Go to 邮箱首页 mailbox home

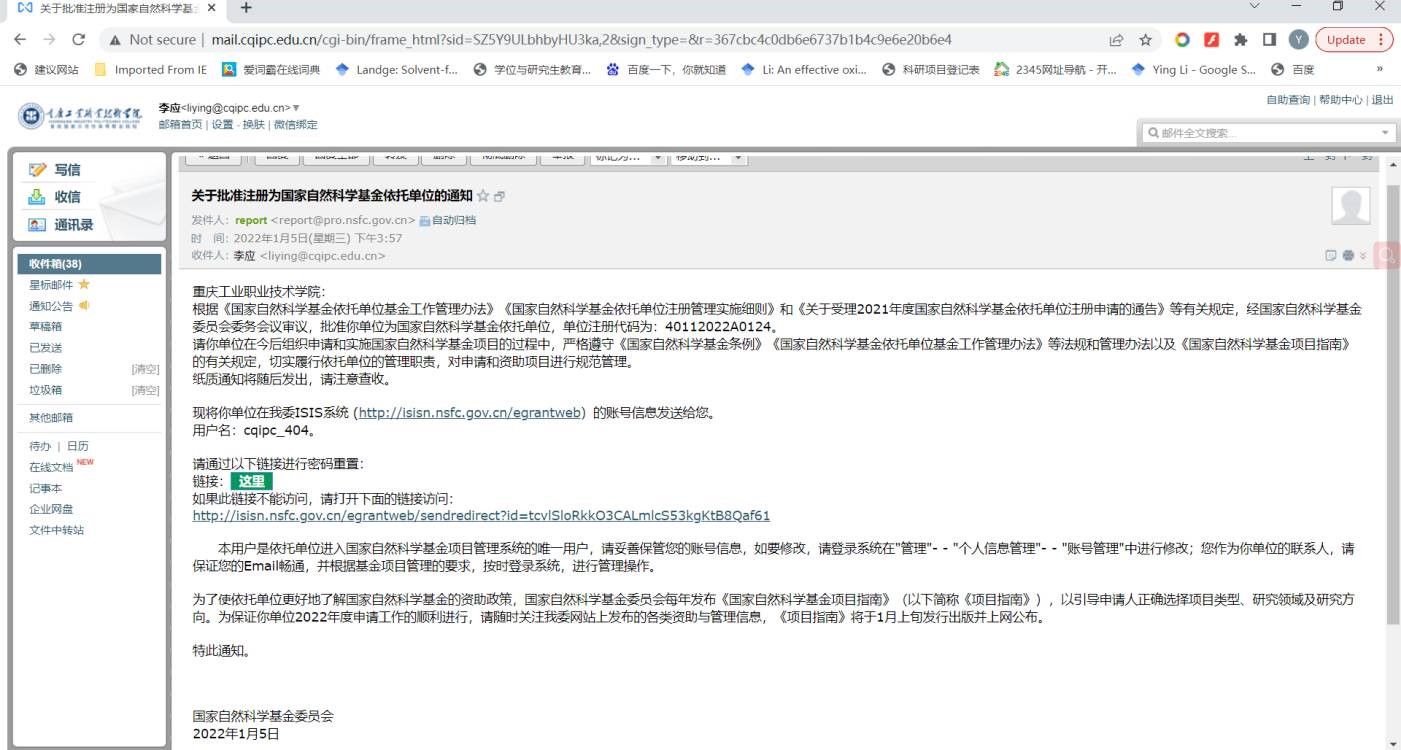tap(181, 125)
